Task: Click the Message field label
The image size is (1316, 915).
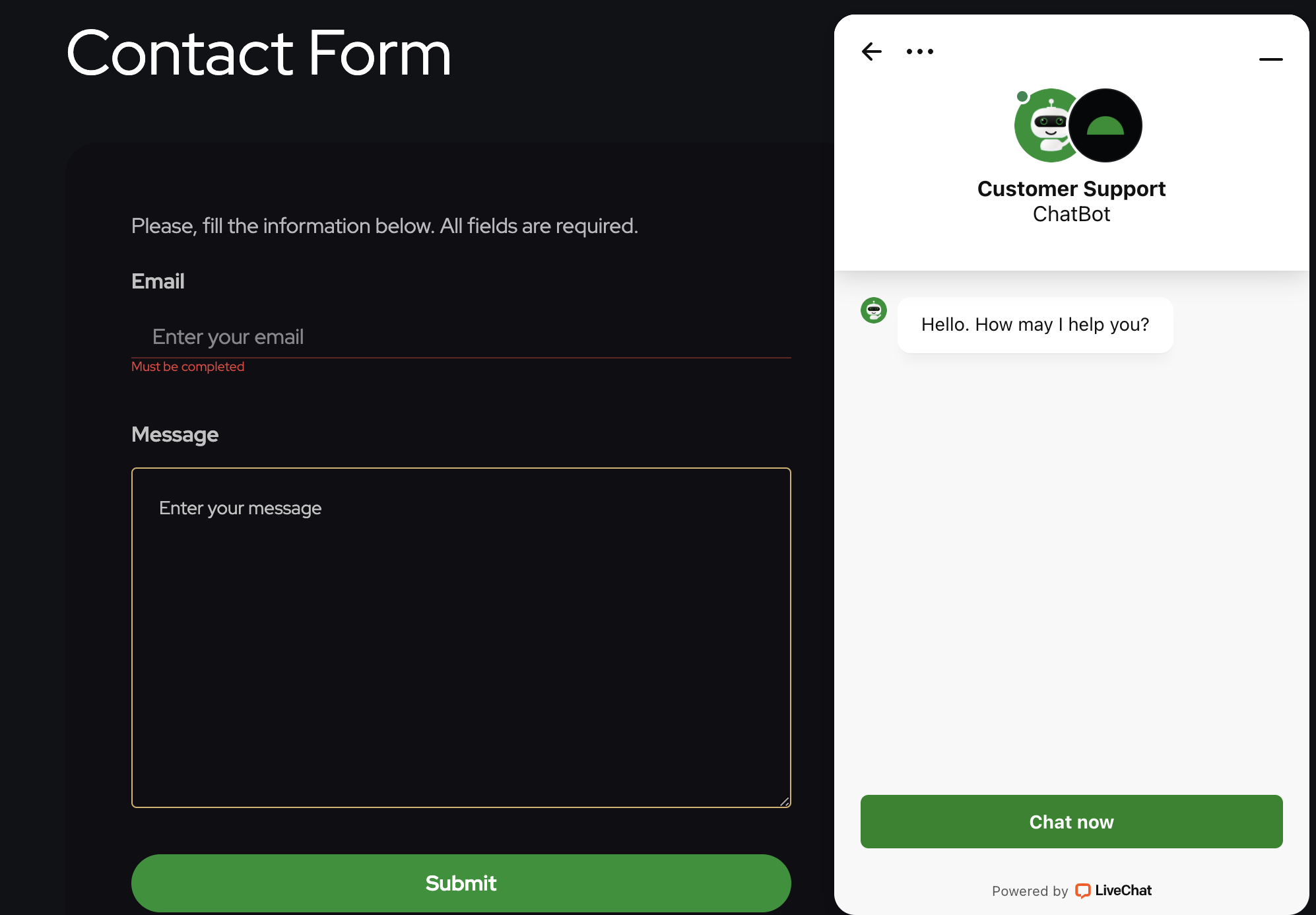Action: [x=175, y=434]
